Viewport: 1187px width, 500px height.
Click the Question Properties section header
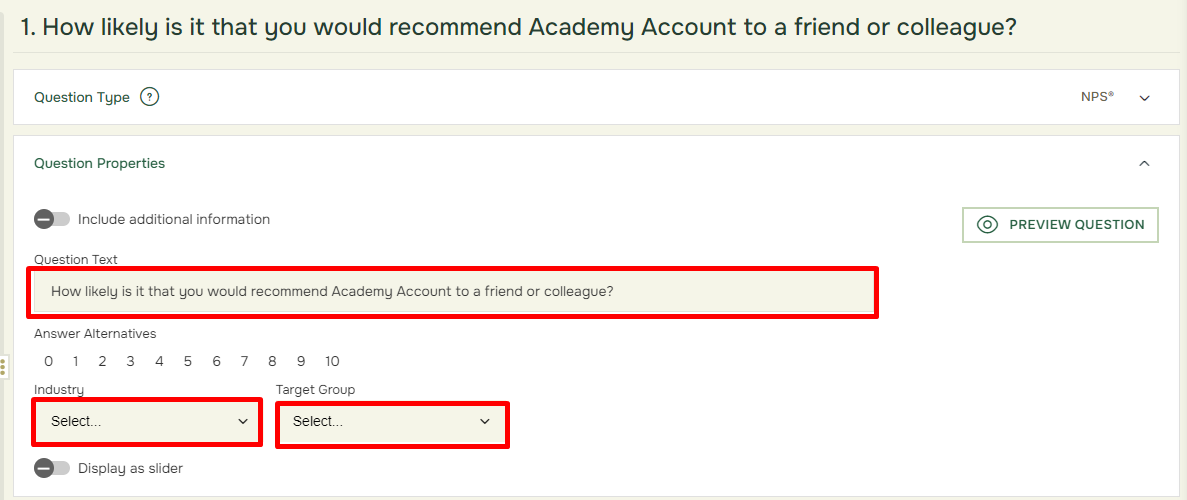(99, 163)
